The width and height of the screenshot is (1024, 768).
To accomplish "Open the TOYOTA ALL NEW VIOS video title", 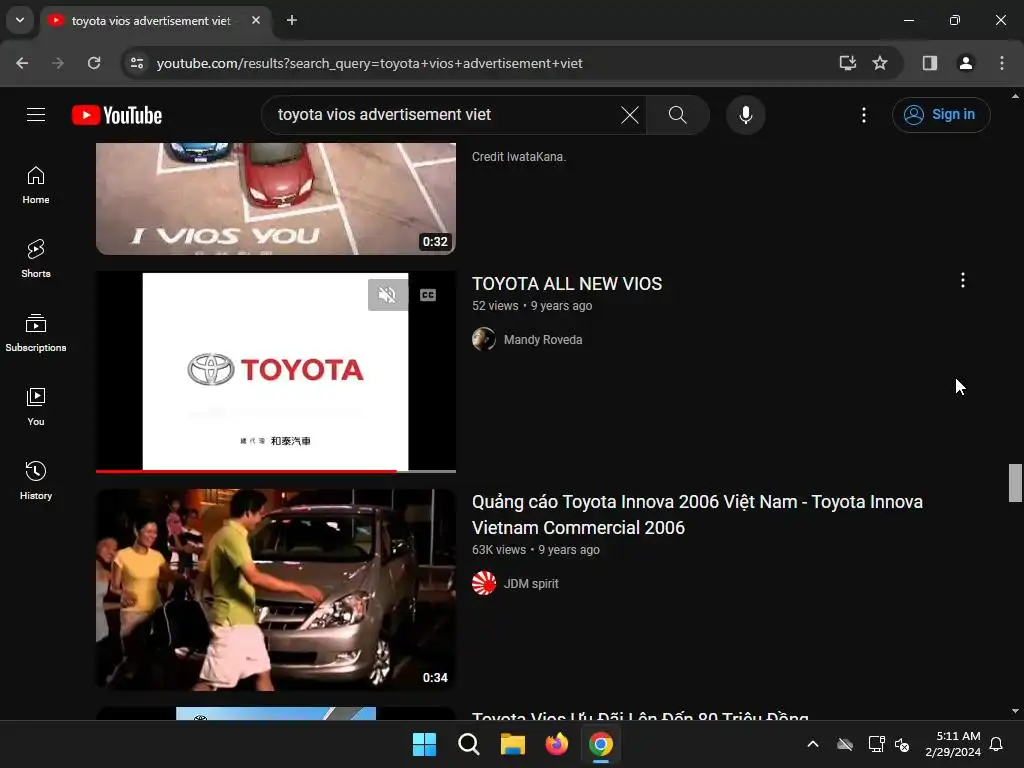I will 566,283.
